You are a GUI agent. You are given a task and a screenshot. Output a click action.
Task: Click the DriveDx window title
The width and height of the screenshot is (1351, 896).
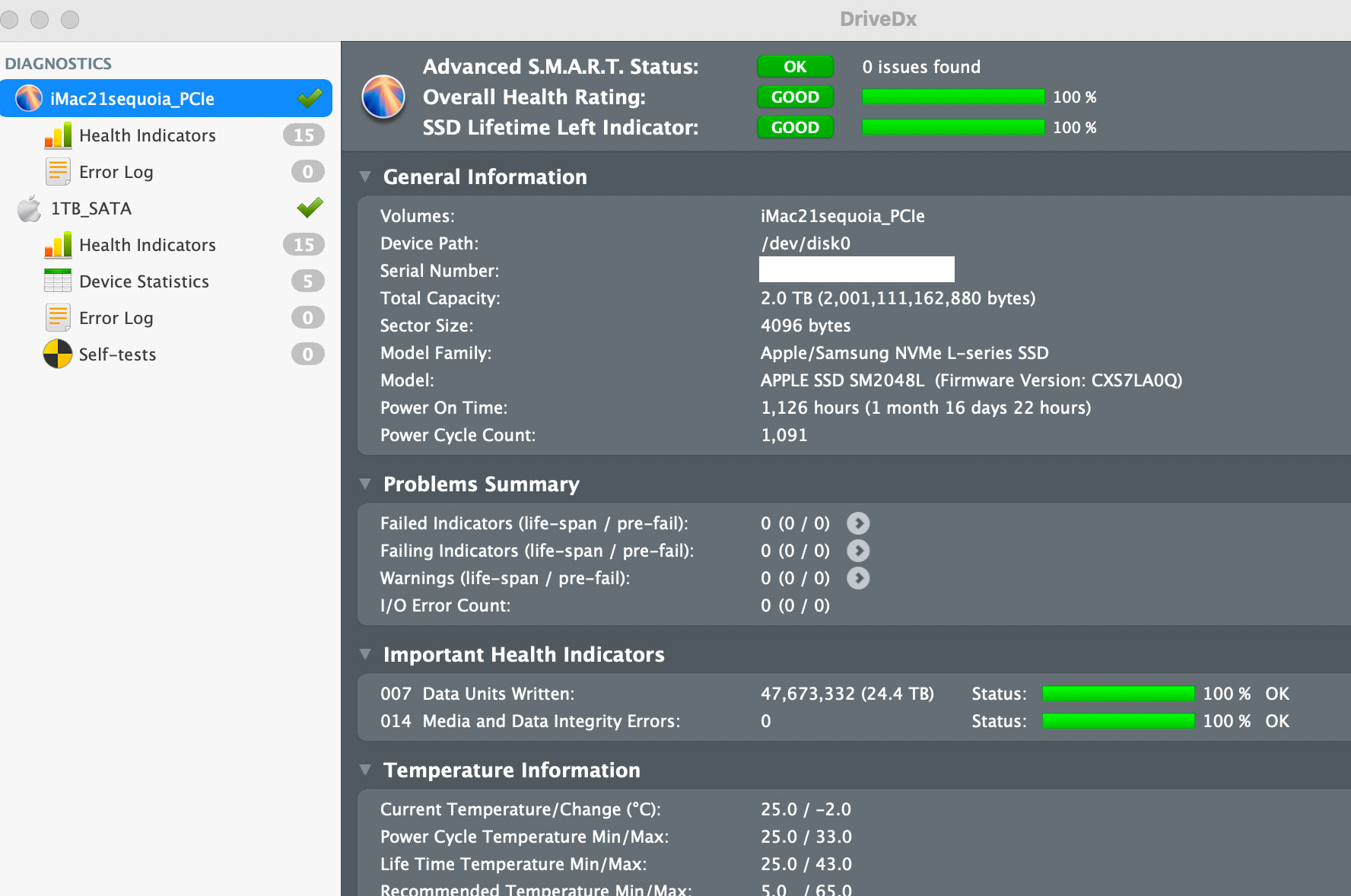878,19
